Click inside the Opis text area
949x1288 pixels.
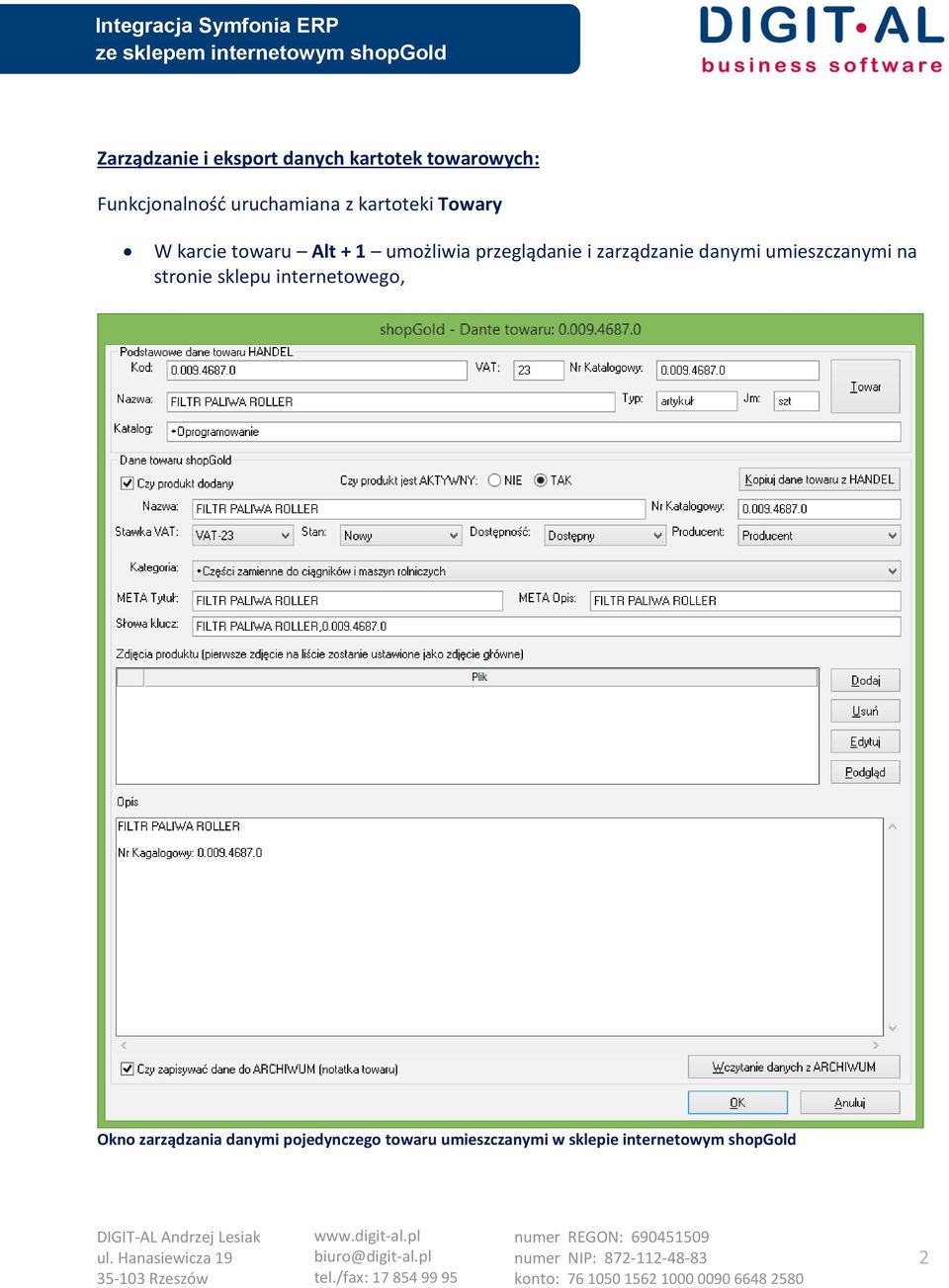tap(499, 926)
